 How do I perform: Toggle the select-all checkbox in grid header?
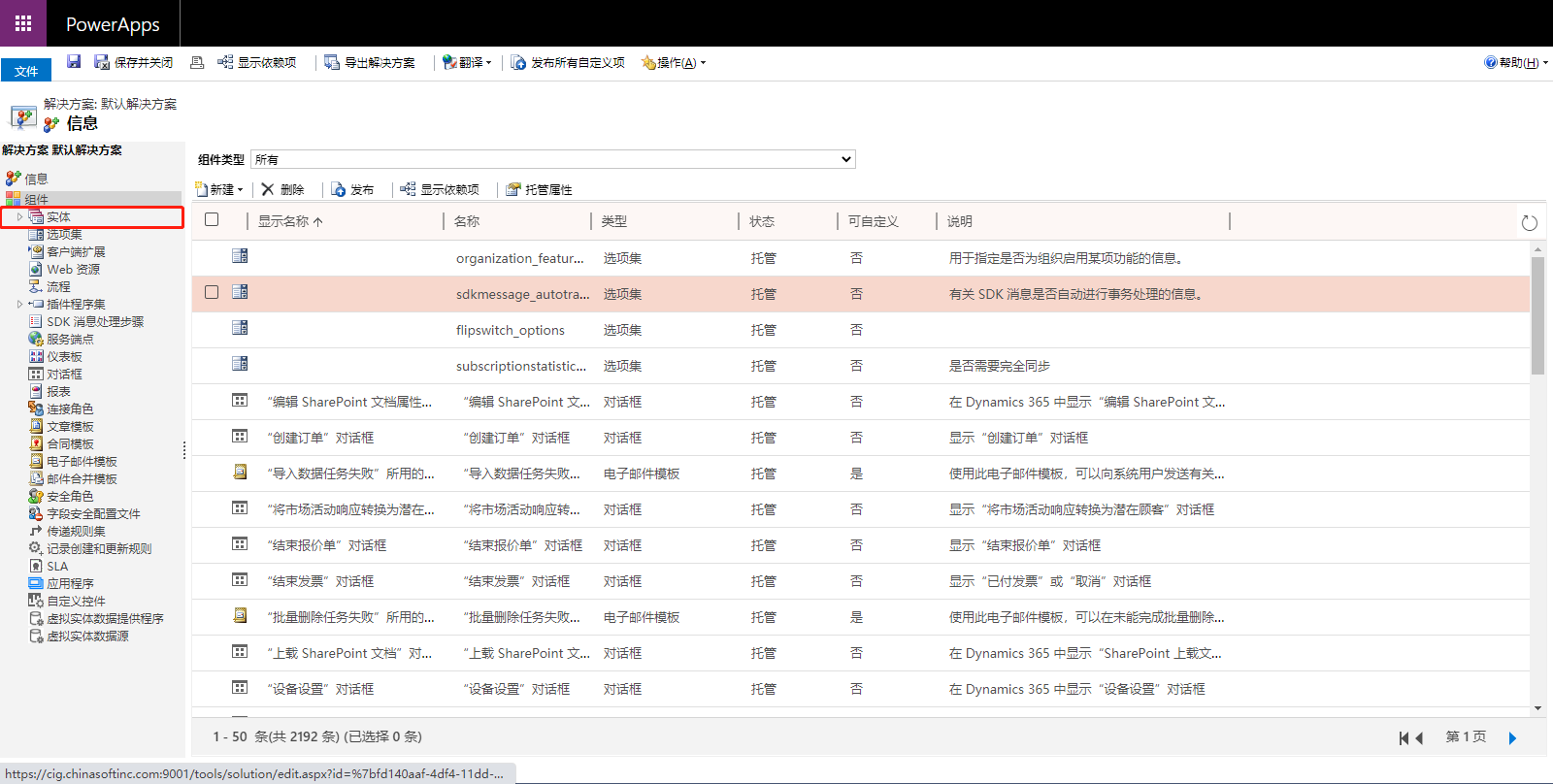[212, 220]
